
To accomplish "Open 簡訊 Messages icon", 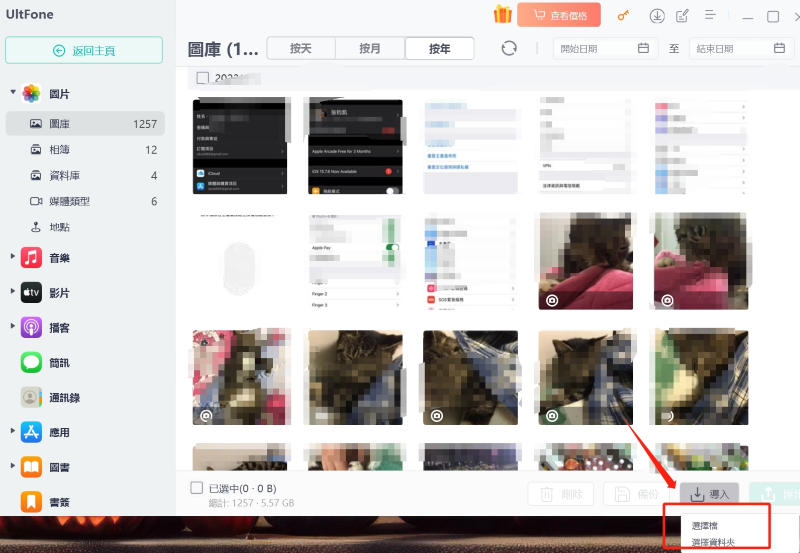I will 31,363.
